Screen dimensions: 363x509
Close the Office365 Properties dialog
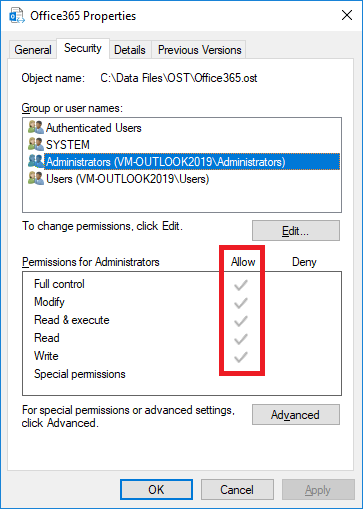[x=347, y=15]
